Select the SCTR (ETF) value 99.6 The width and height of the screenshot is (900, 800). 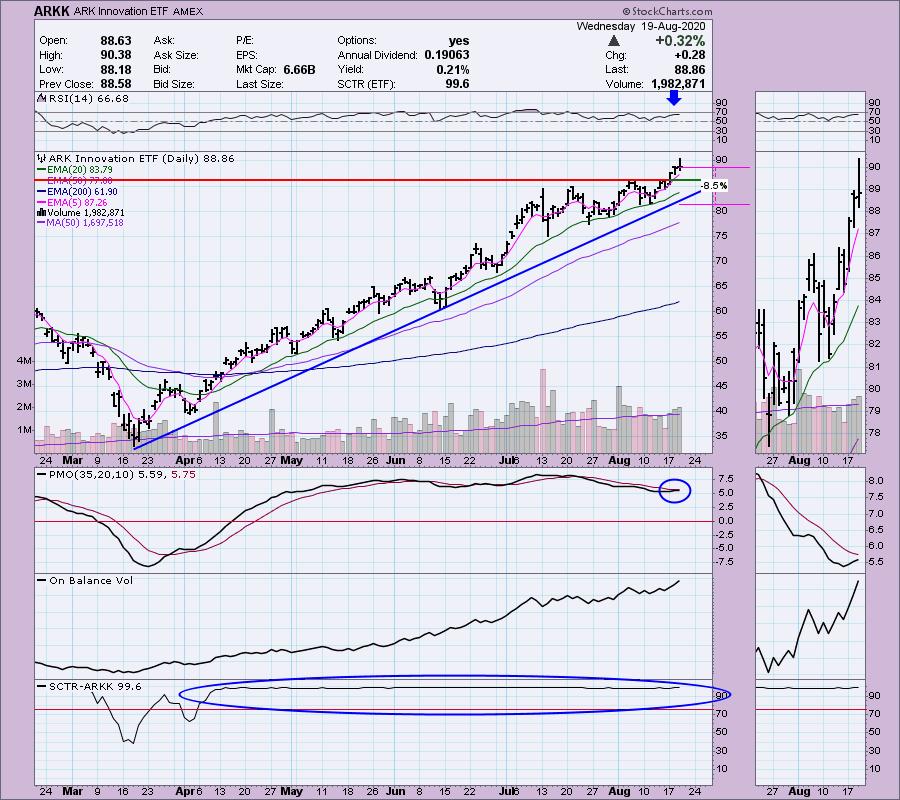tap(457, 84)
